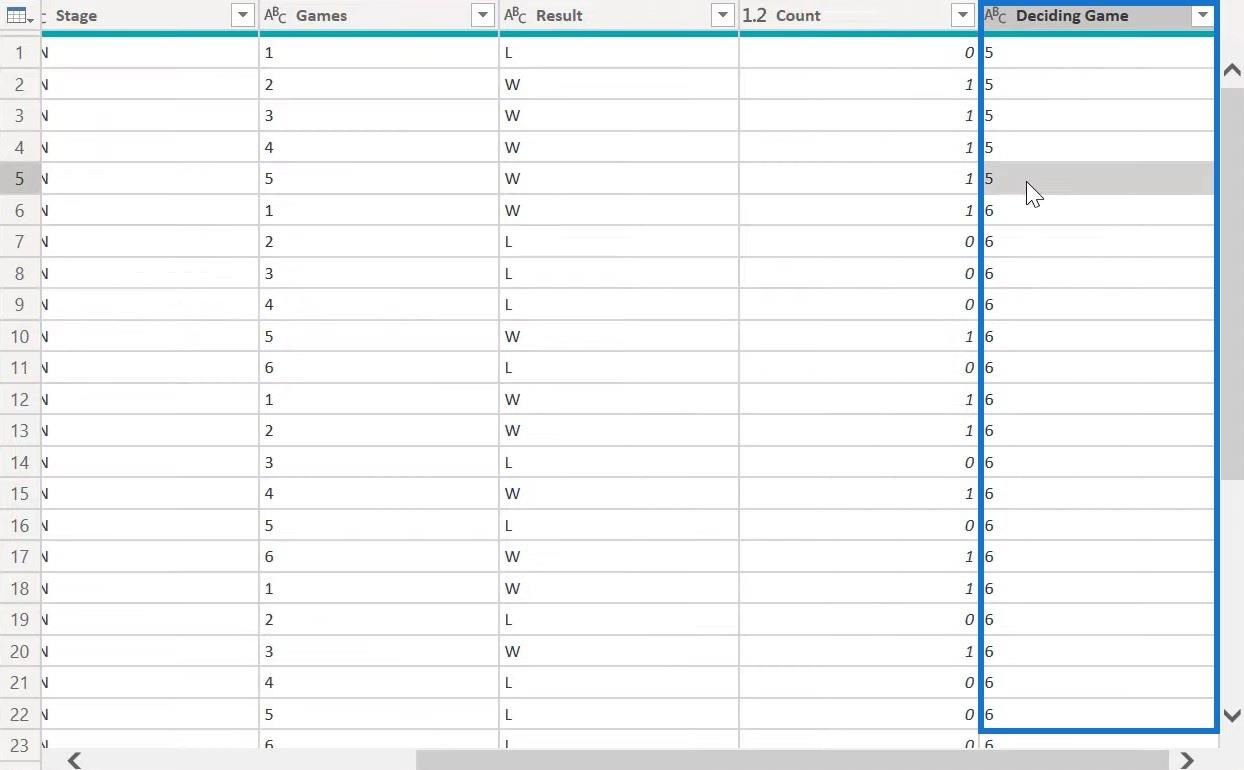Click Games cell '5' in row 5
The width and height of the screenshot is (1244, 770).
pyautogui.click(x=379, y=179)
